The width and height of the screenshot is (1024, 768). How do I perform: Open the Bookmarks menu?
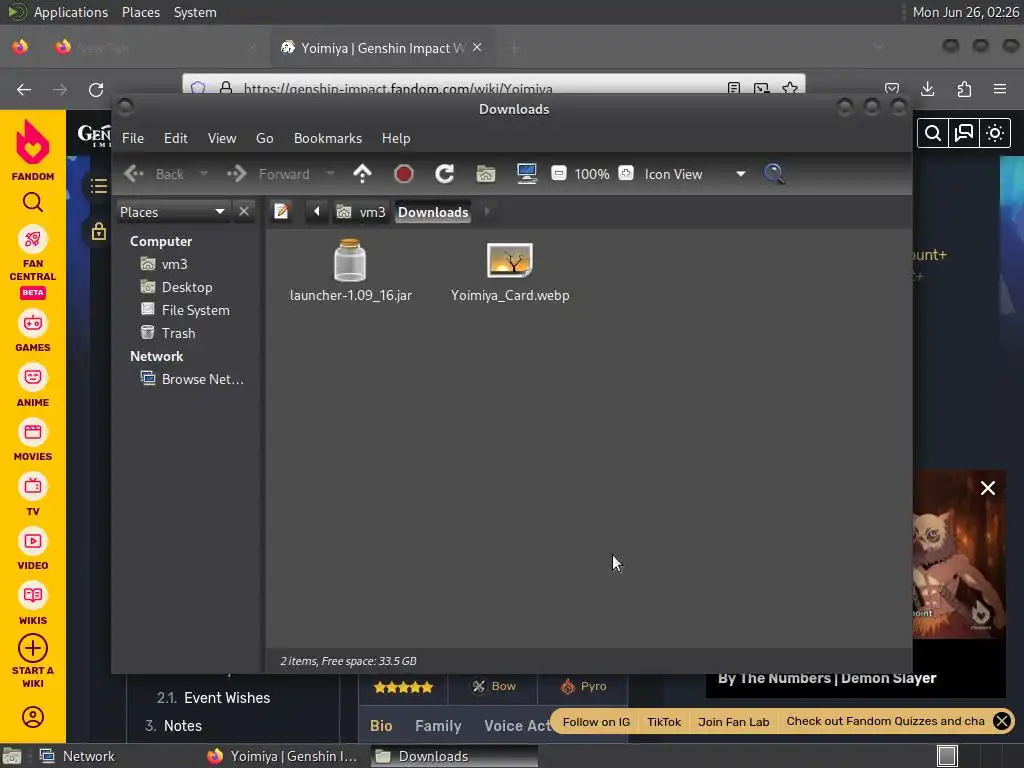pos(328,138)
